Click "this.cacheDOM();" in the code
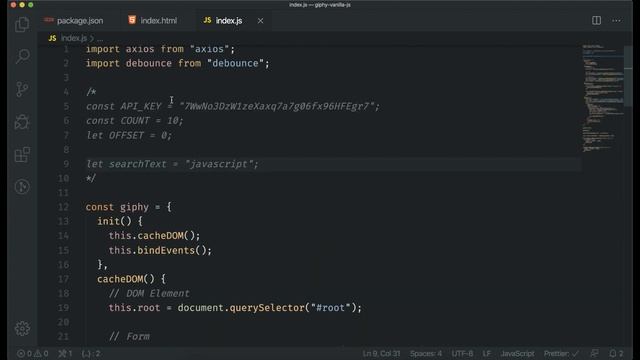This screenshot has width=640, height=360. (x=154, y=236)
